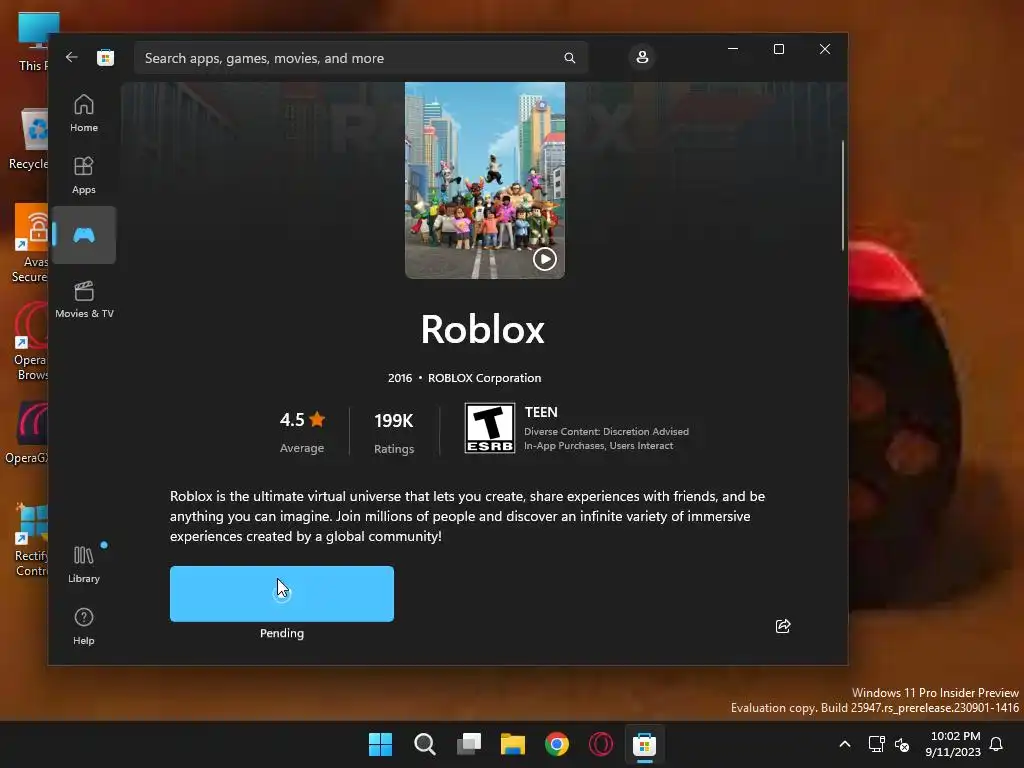Viewport: 1024px width, 768px height.
Task: Click the Microsoft Store logo icon
Action: [106, 57]
